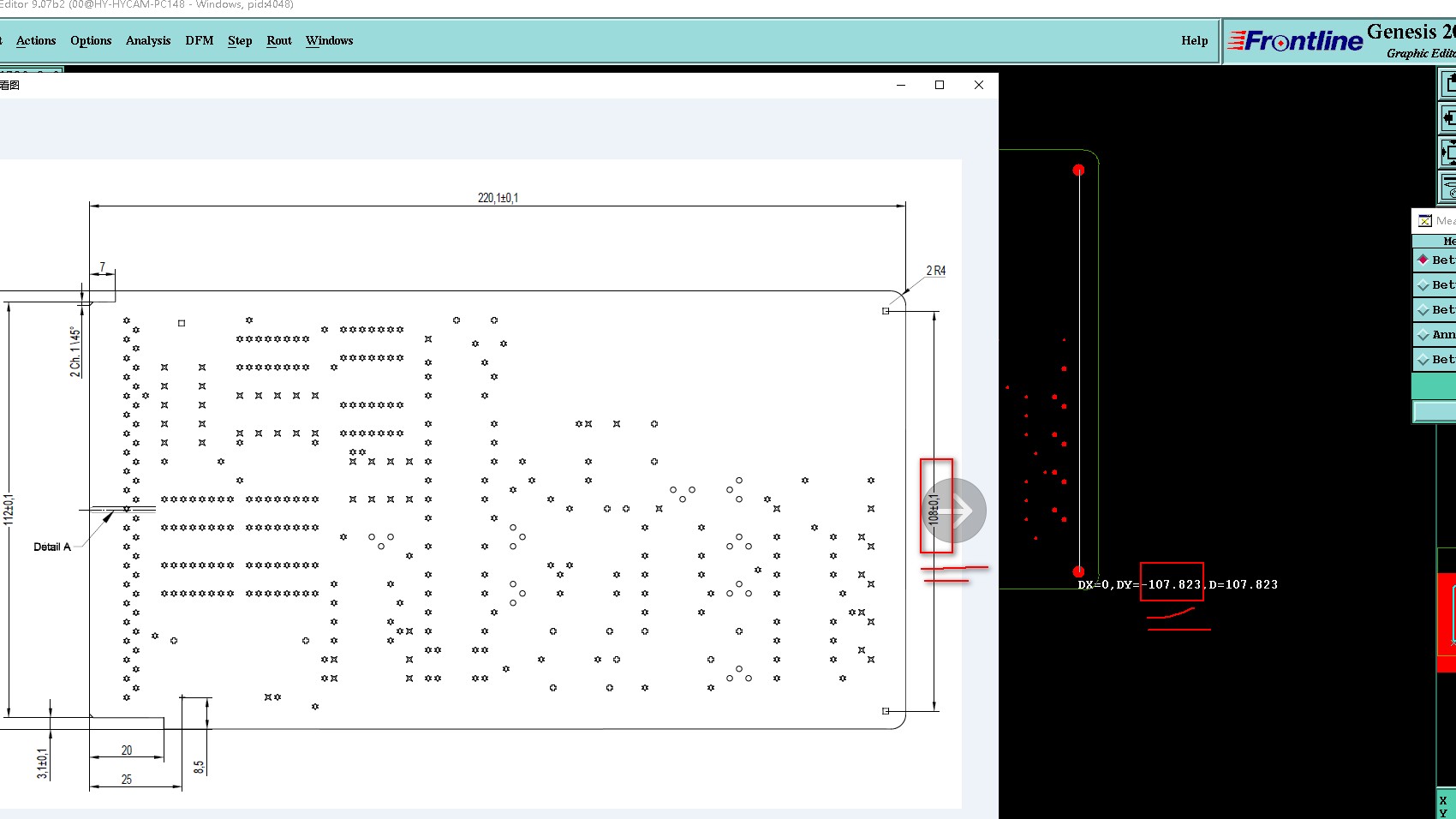Image resolution: width=1456 pixels, height=819 pixels.
Task: Click the 25 dimension text
Action: [x=127, y=780]
